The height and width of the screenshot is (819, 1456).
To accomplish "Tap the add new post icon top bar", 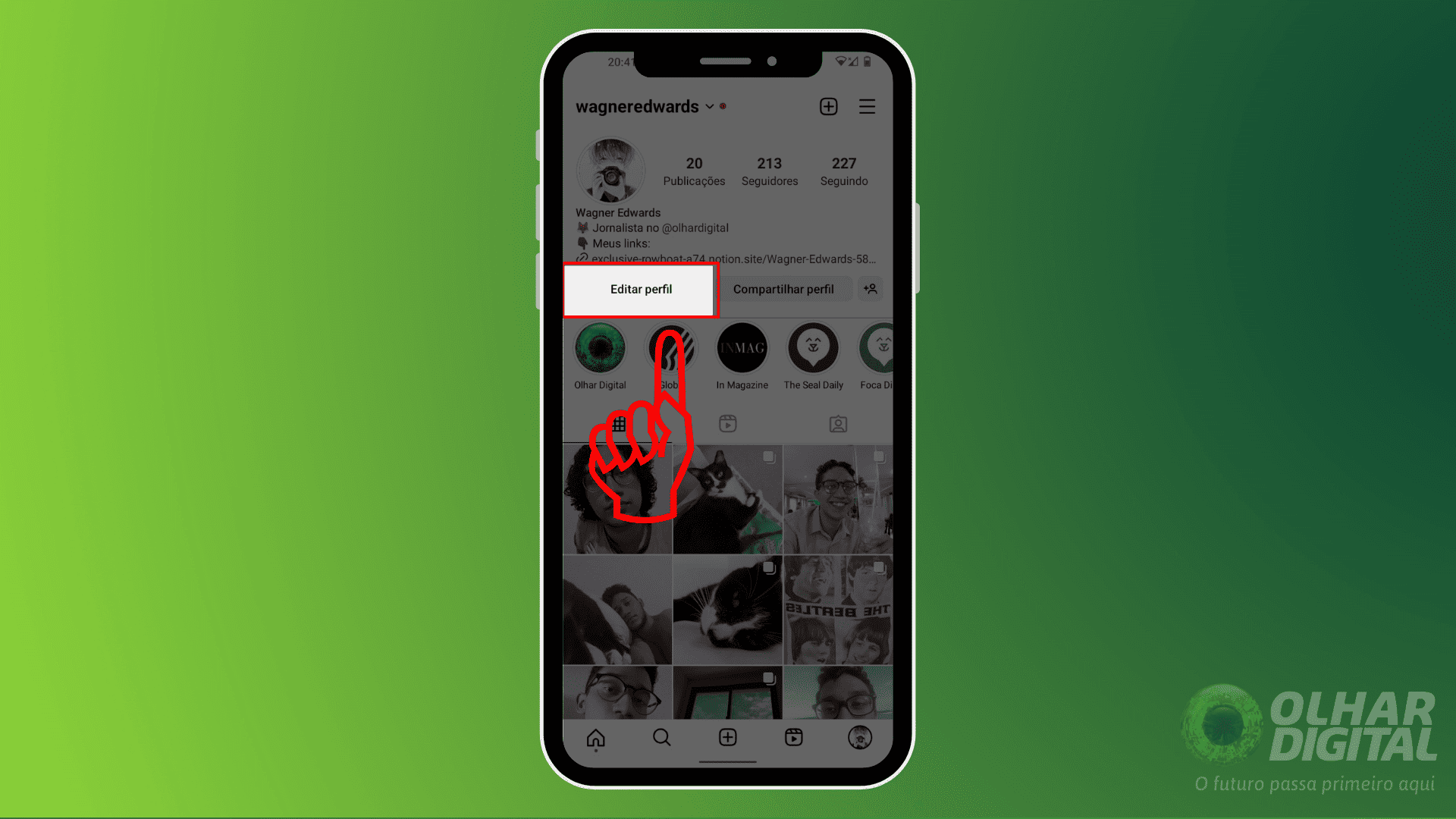I will point(828,106).
